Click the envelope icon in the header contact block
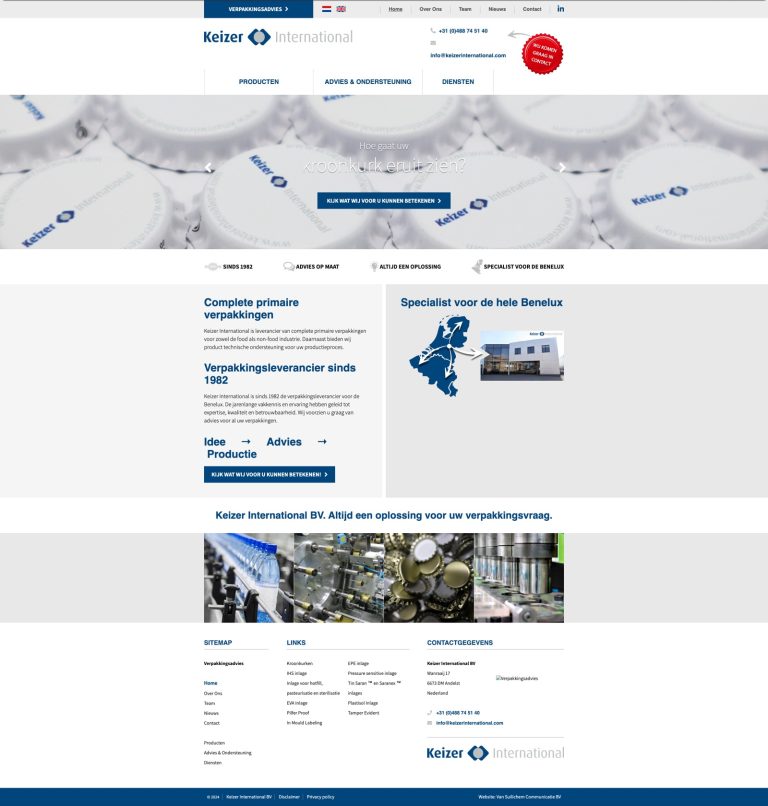Screen dimensions: 768x806 click(433, 43)
